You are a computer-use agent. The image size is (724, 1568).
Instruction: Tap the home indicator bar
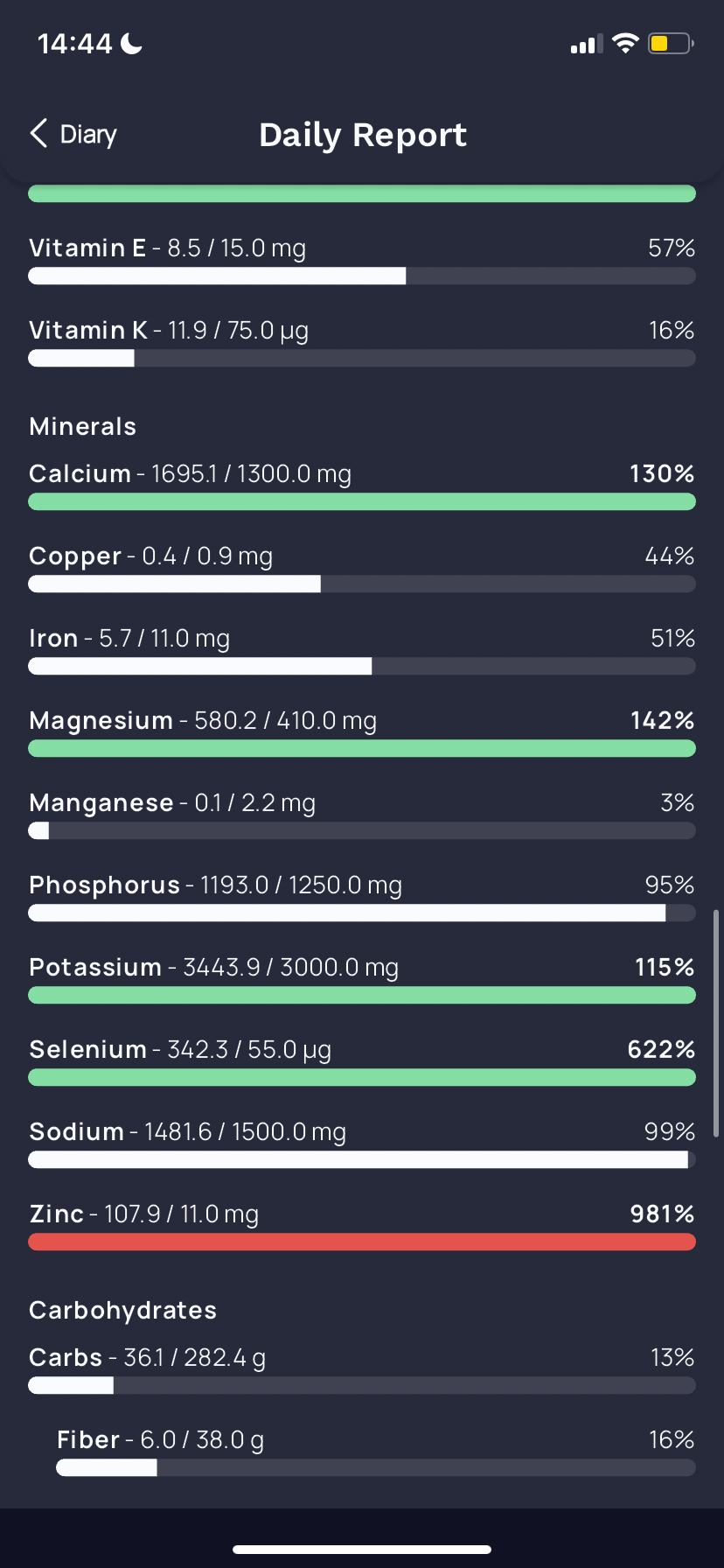pos(362,1550)
